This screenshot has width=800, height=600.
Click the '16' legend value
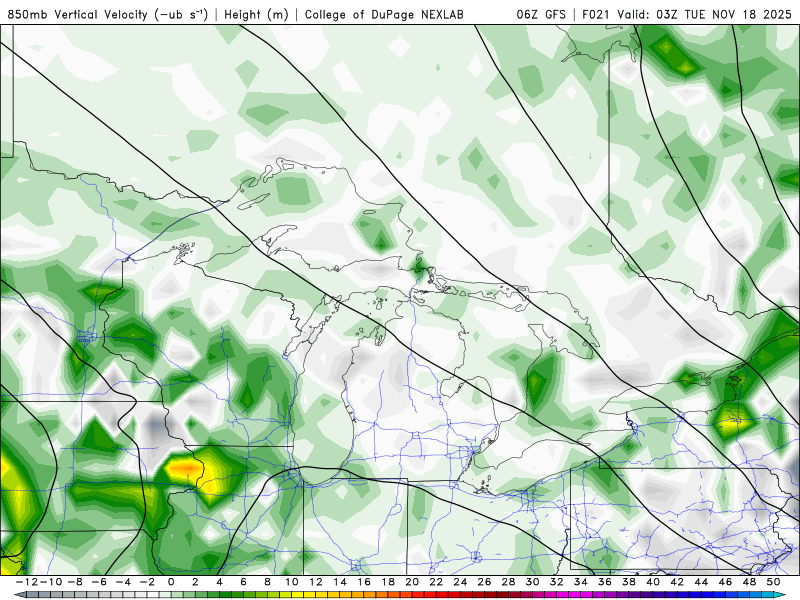pos(364,582)
